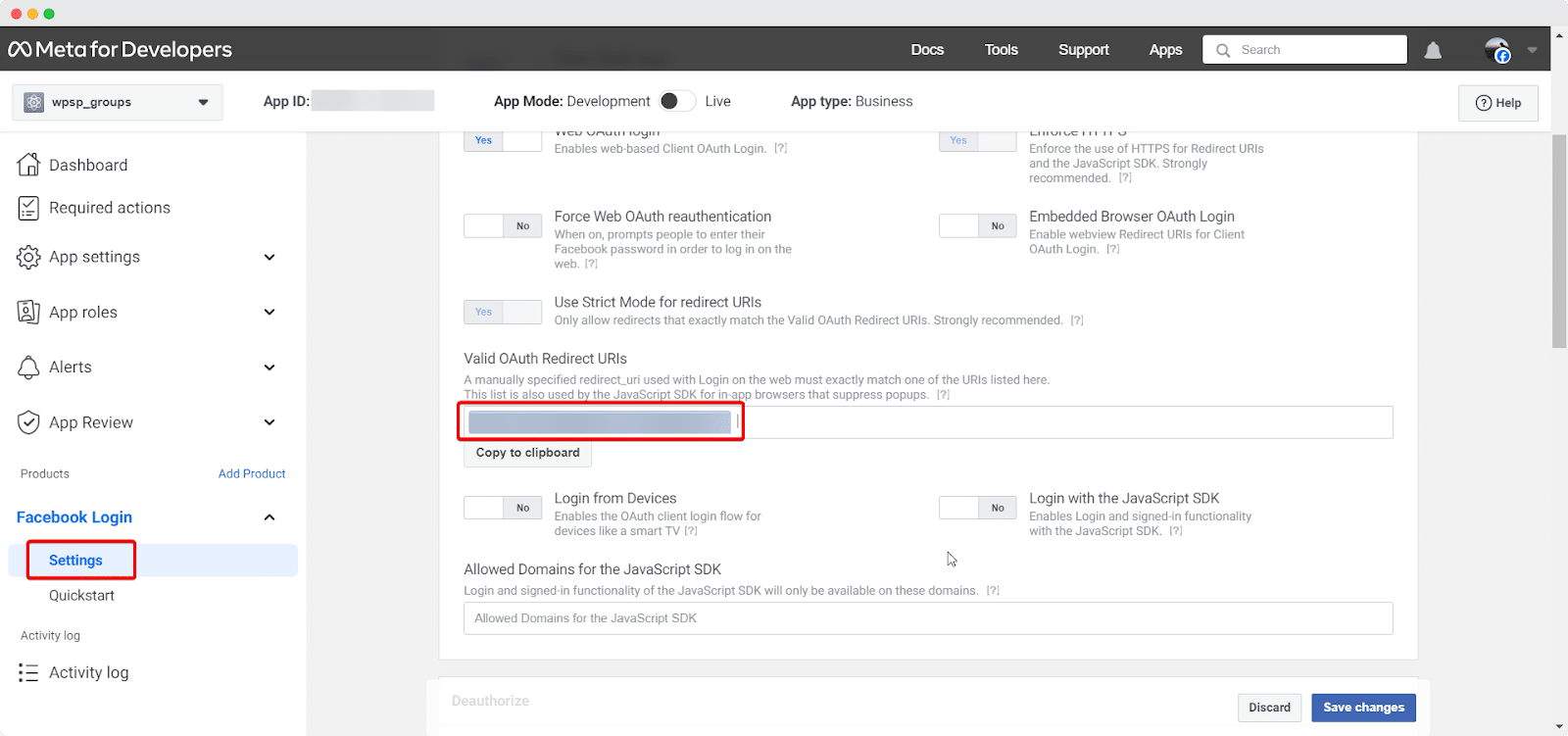This screenshot has height=736, width=1568.
Task: Toggle Embedded Browser OAuth Login switch
Action: coord(978,225)
